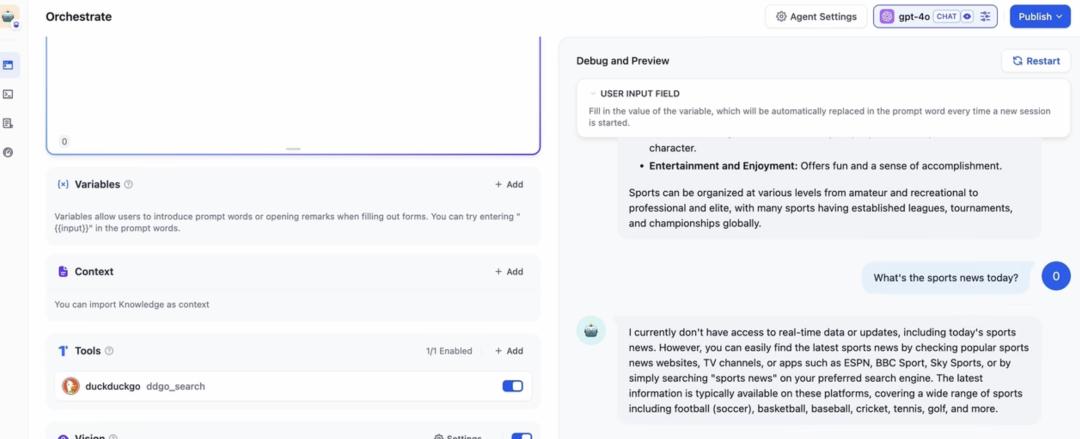Open Agent Settings

[816, 17]
